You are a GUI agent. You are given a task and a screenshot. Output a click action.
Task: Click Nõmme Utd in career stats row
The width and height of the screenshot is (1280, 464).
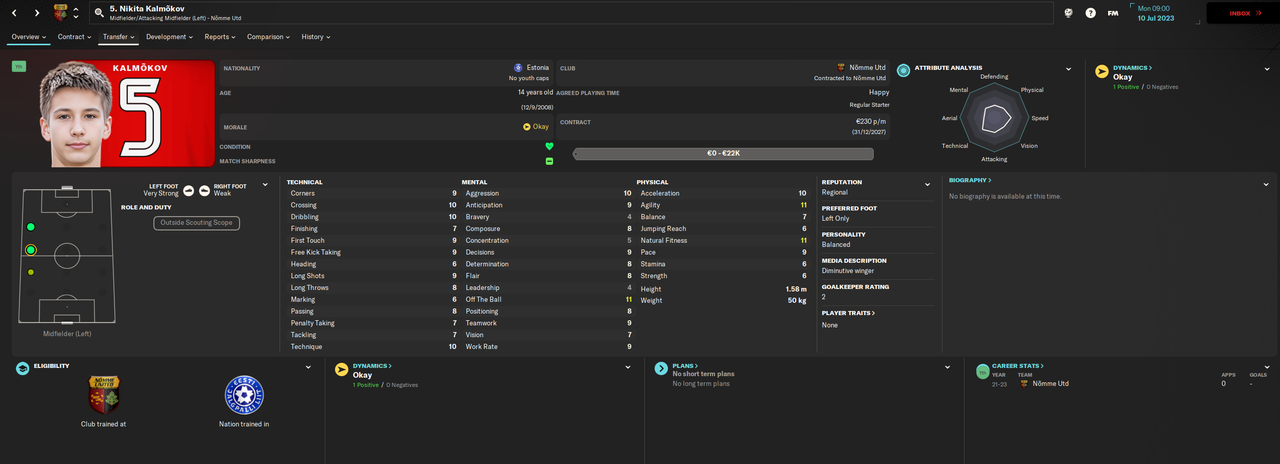click(1050, 383)
